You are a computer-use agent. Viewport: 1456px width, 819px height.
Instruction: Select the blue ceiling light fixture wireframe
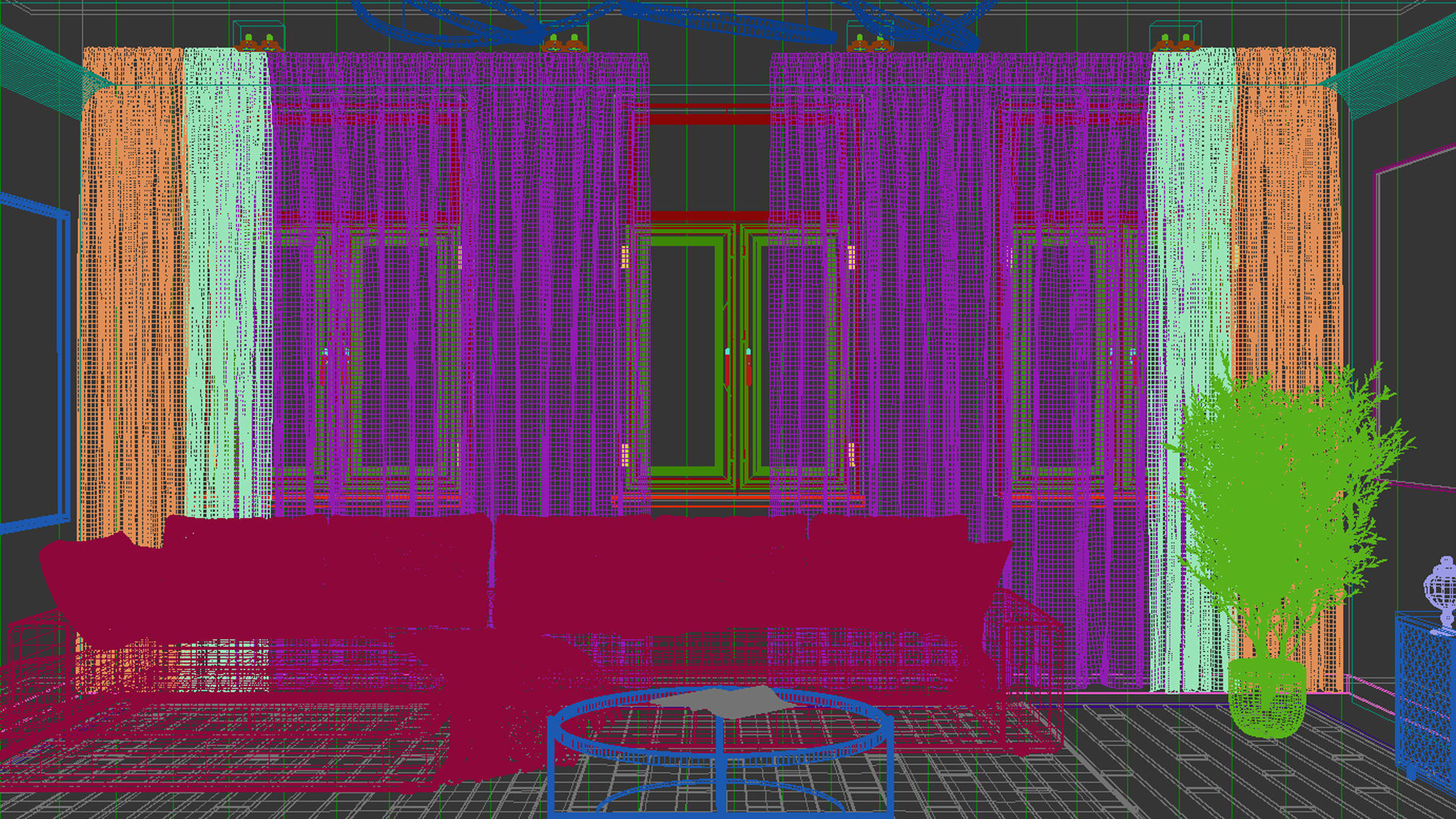[x=675, y=23]
